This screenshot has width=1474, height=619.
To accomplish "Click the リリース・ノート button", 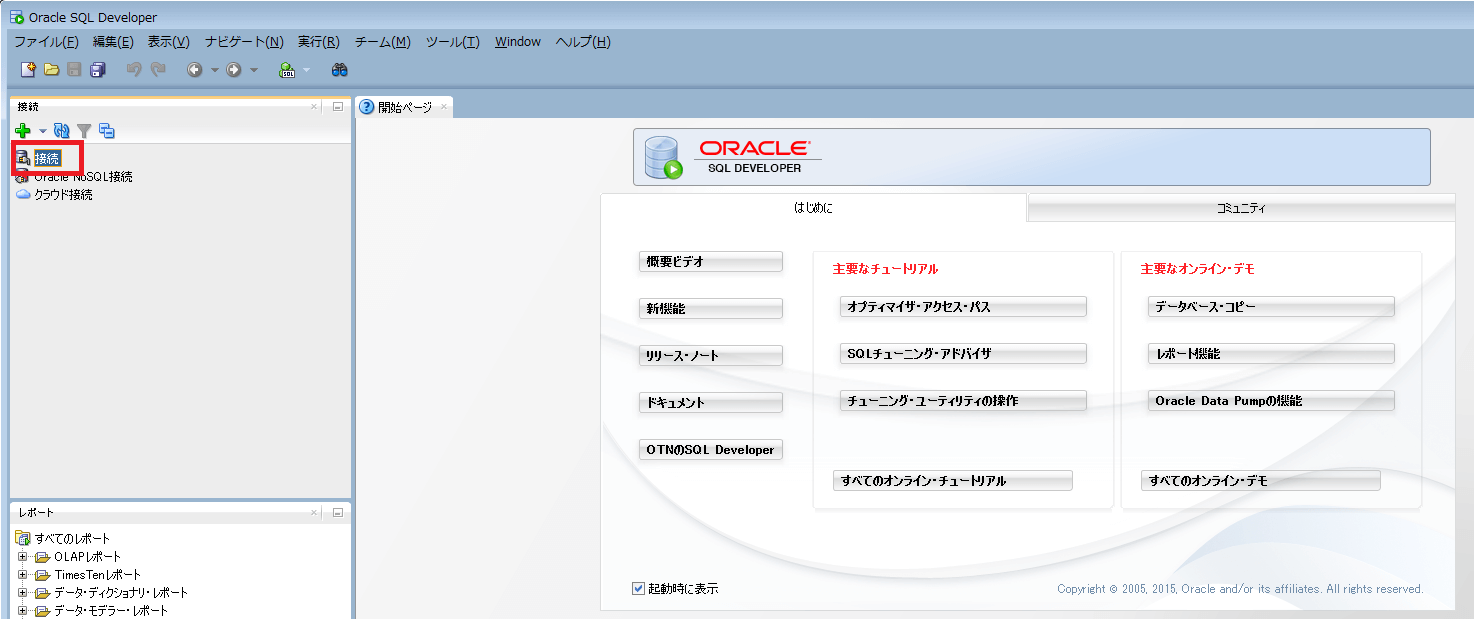I will 710,355.
